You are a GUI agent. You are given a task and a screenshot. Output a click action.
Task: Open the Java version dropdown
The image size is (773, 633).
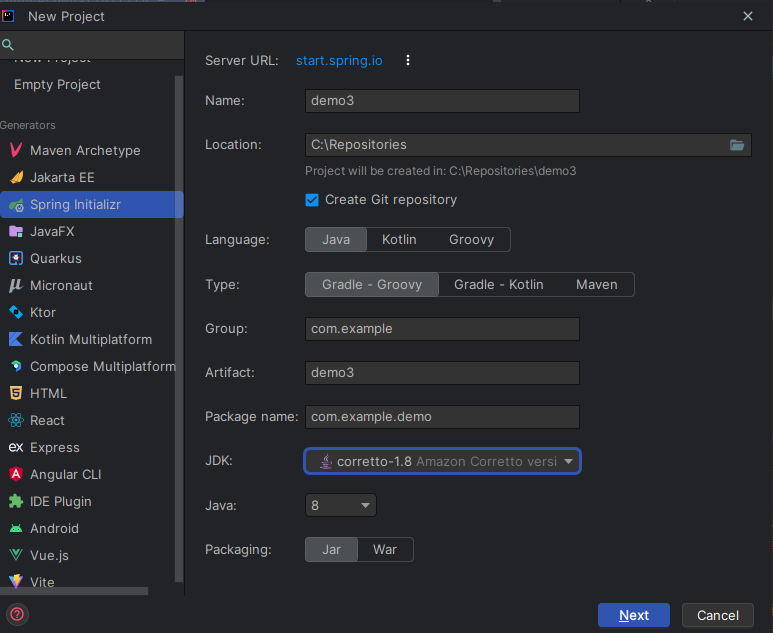tap(341, 505)
